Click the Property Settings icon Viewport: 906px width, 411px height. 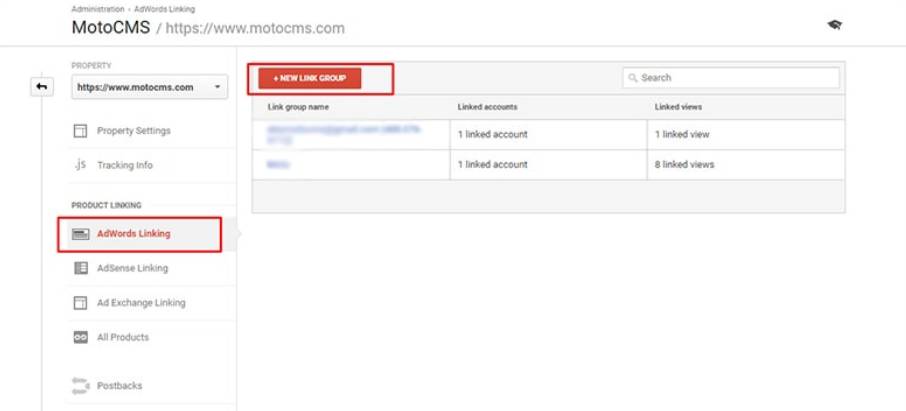[80, 131]
